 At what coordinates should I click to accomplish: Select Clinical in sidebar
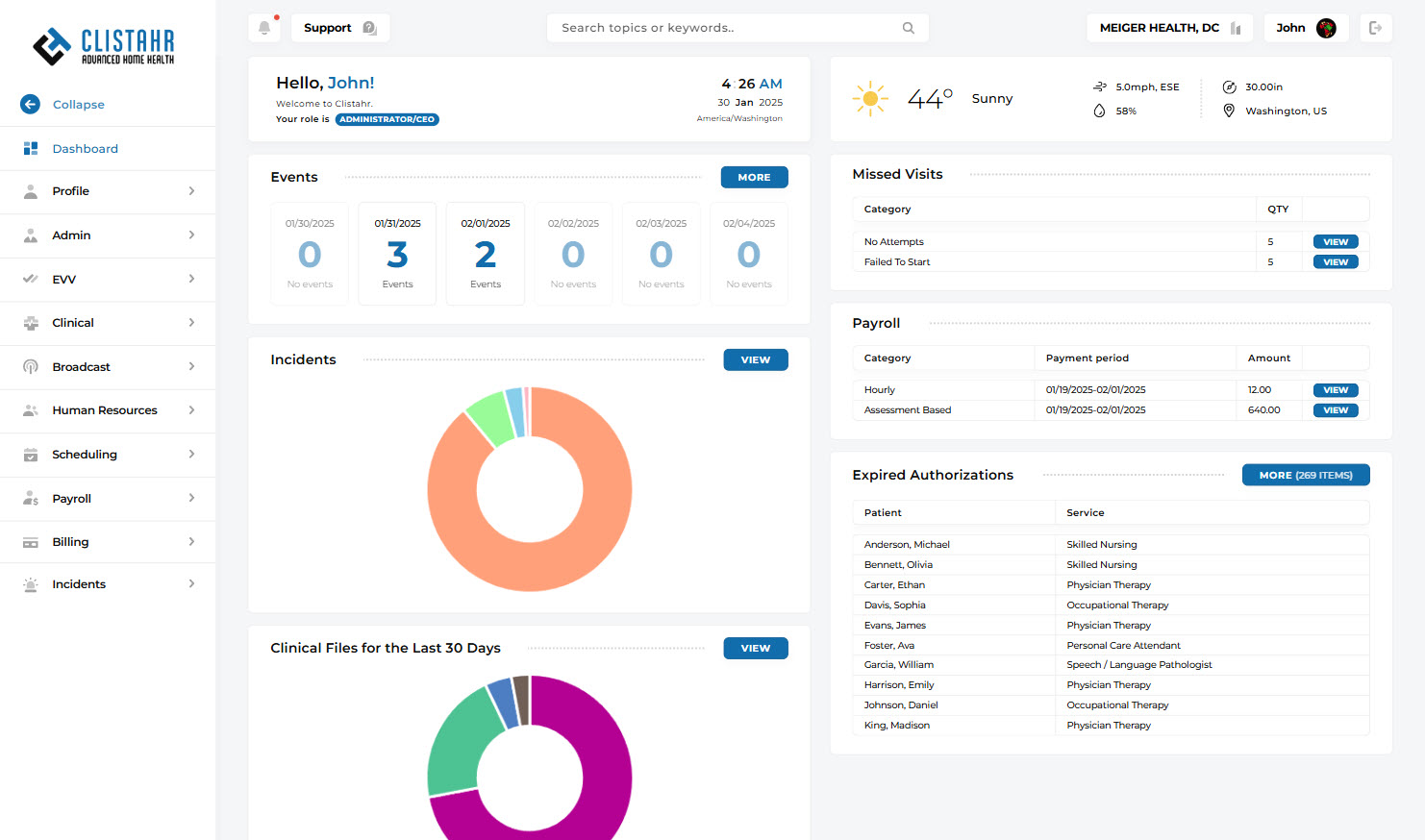coord(108,323)
